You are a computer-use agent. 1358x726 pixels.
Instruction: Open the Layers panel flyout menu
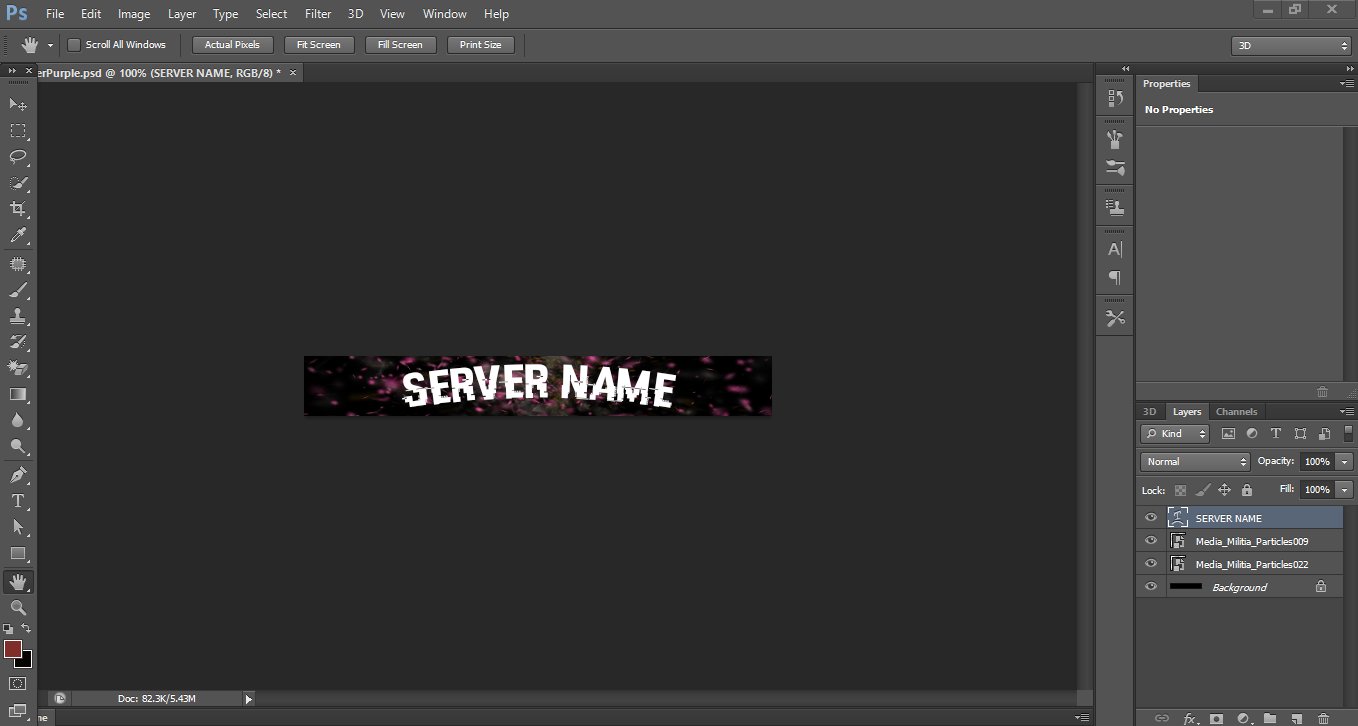pyautogui.click(x=1348, y=412)
